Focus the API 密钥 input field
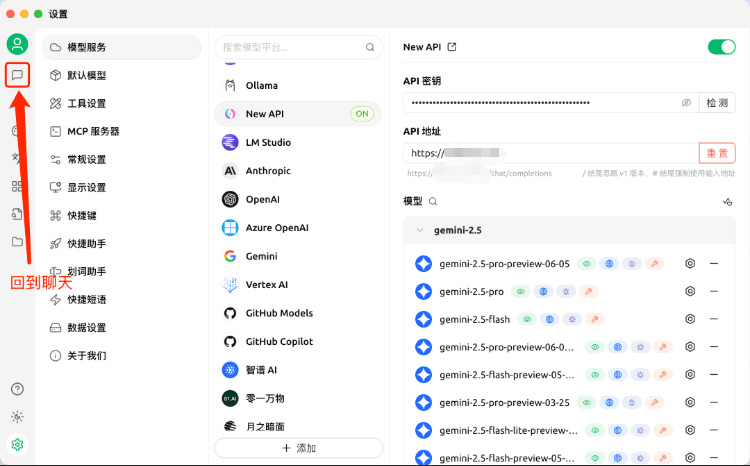 (551, 103)
